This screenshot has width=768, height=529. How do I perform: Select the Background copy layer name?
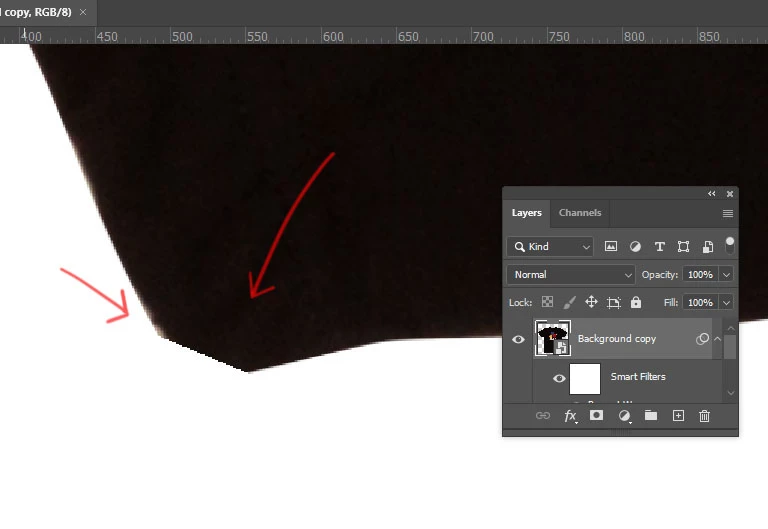click(617, 338)
